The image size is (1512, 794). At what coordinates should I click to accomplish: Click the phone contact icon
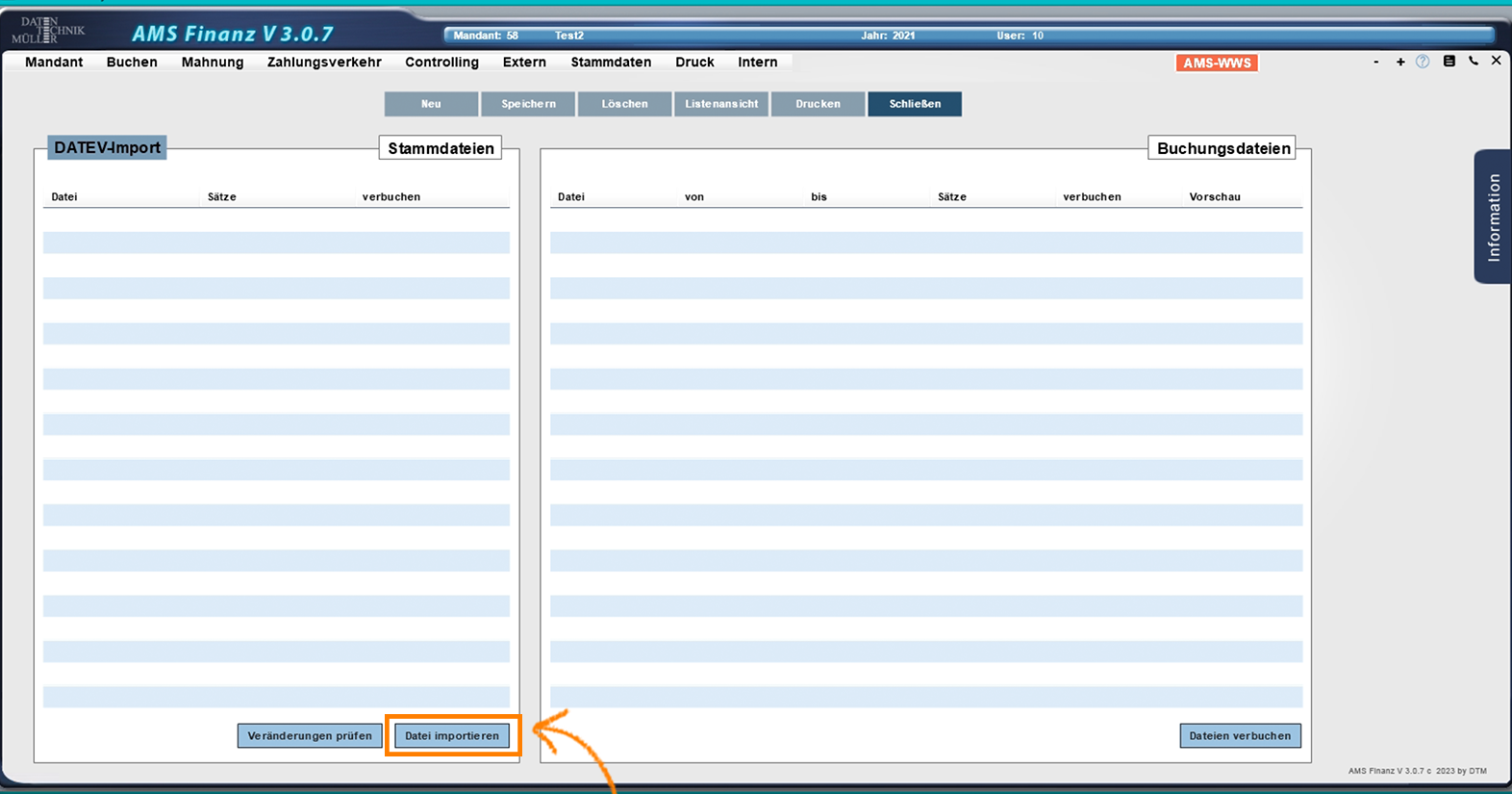[1473, 62]
